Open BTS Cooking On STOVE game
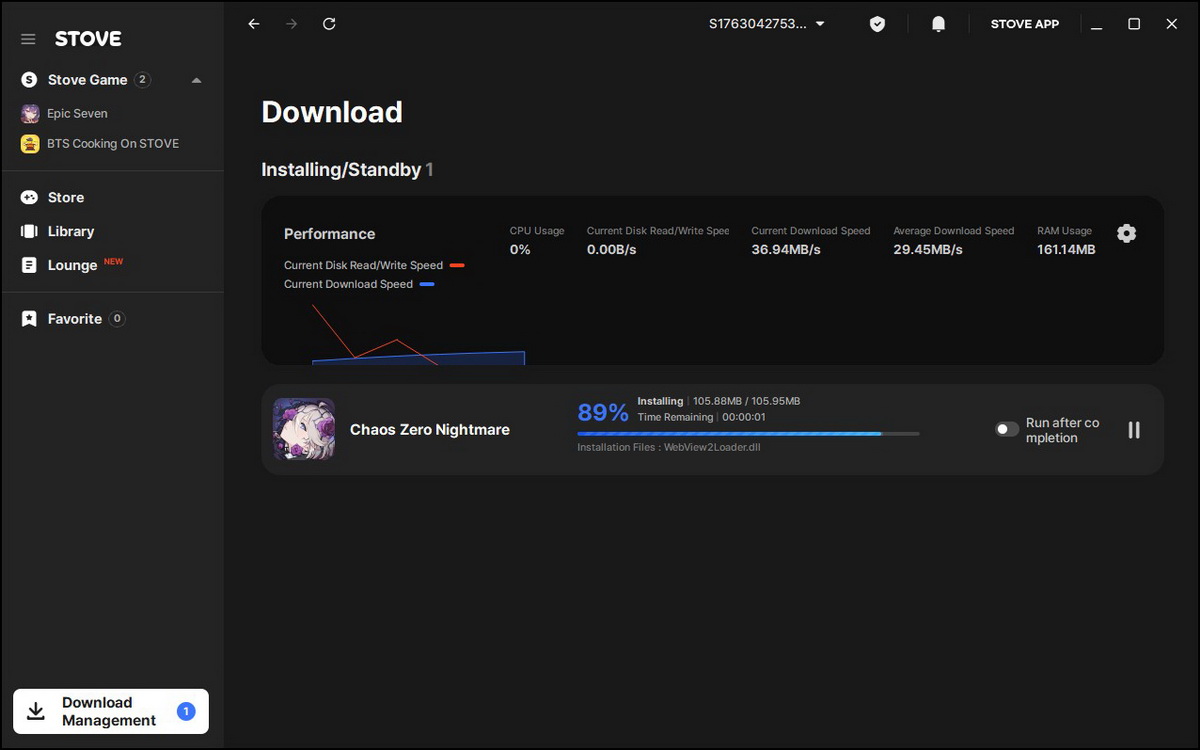The image size is (1200, 750). [x=112, y=144]
